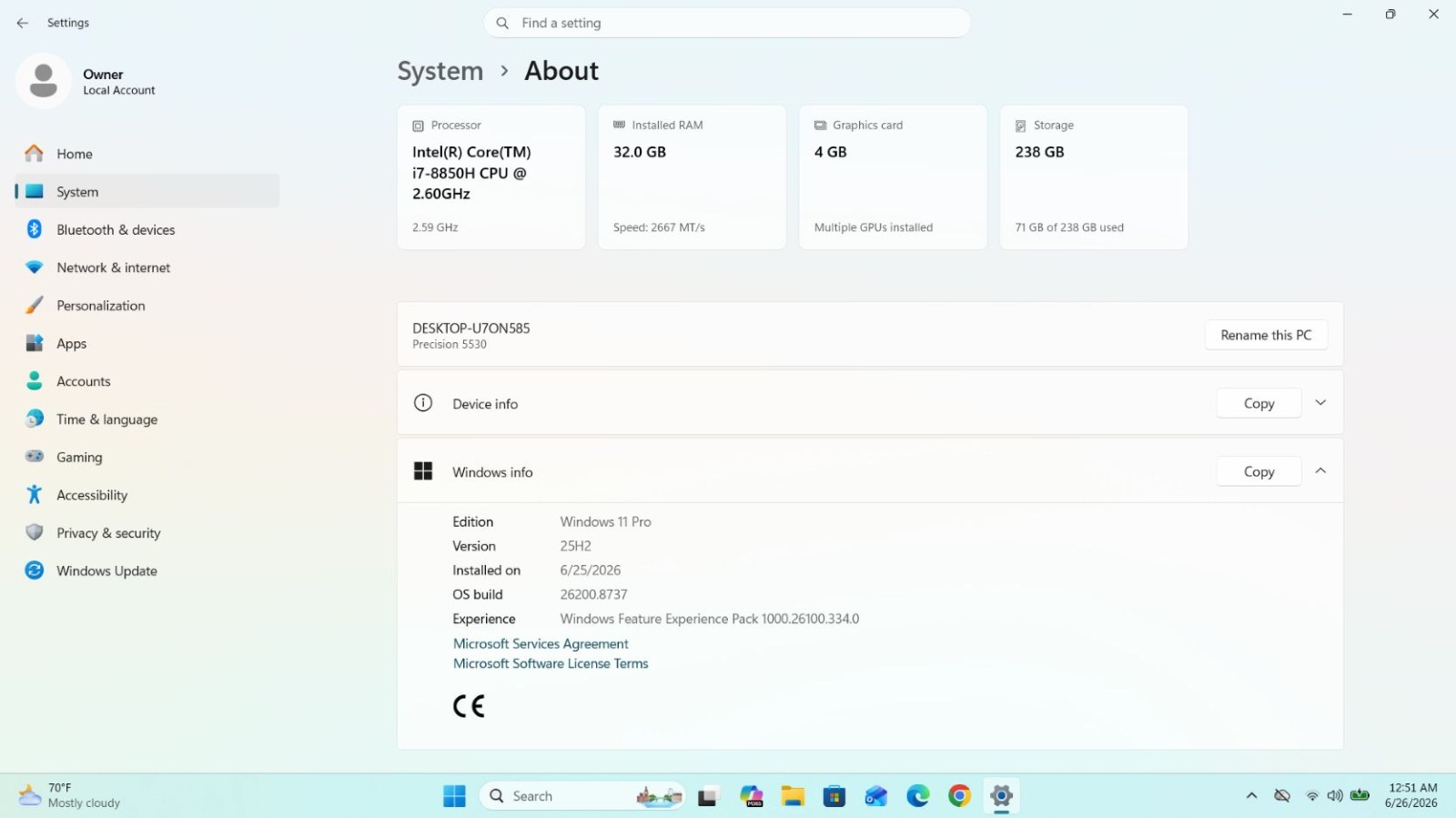This screenshot has height=818, width=1456.
Task: Copy the Device info details
Action: [x=1259, y=403]
